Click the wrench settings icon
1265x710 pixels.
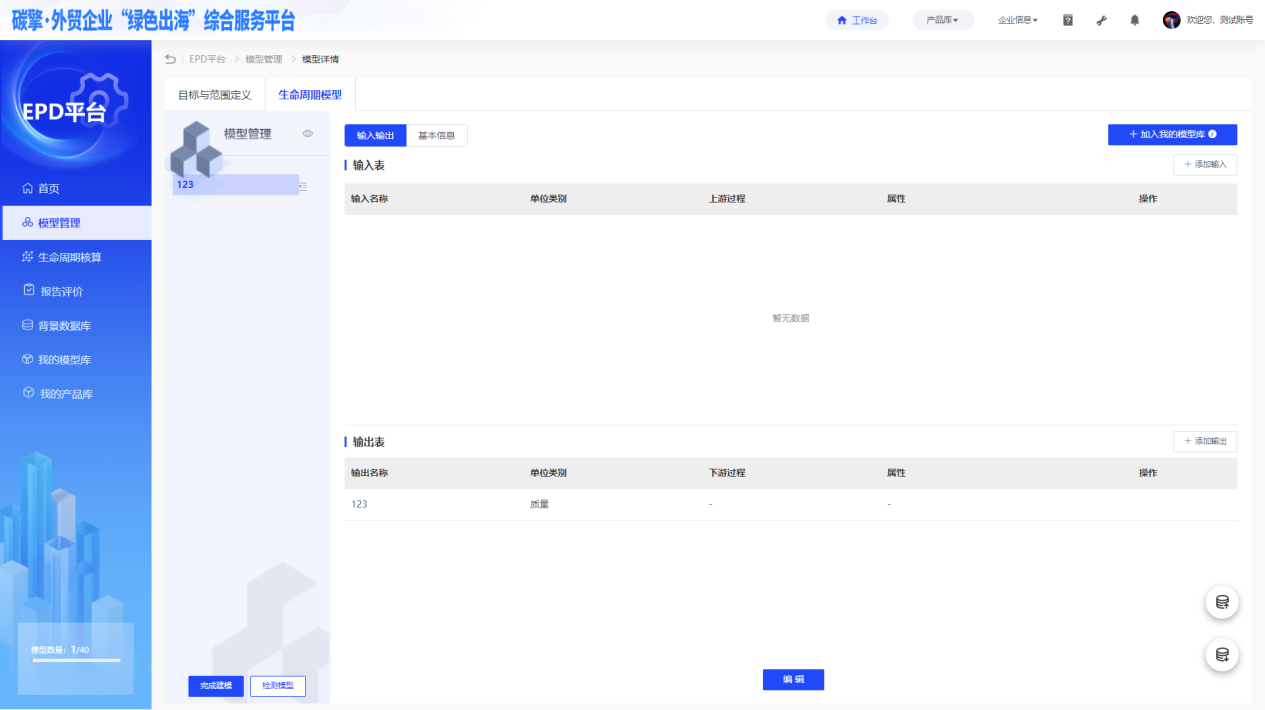click(1102, 20)
